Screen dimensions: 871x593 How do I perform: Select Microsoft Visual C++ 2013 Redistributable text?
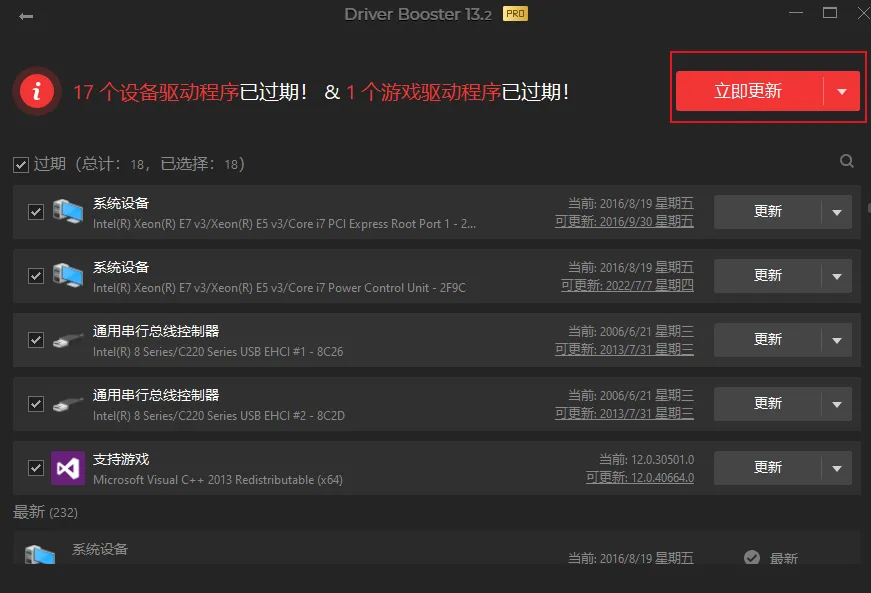218,480
